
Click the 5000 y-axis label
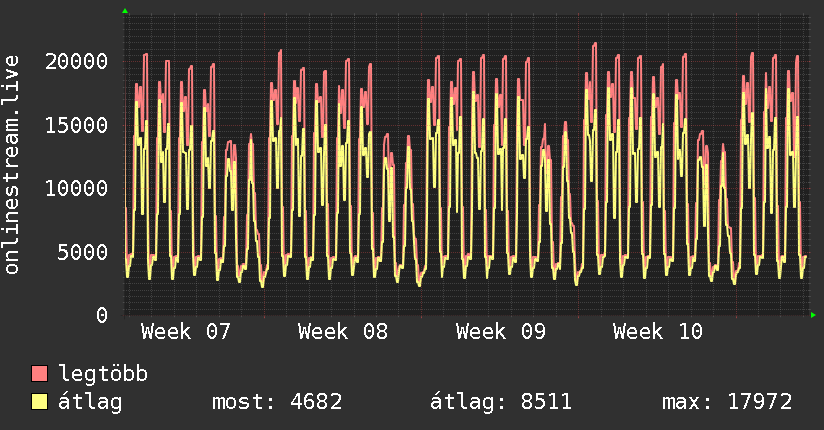pyautogui.click(x=83, y=252)
